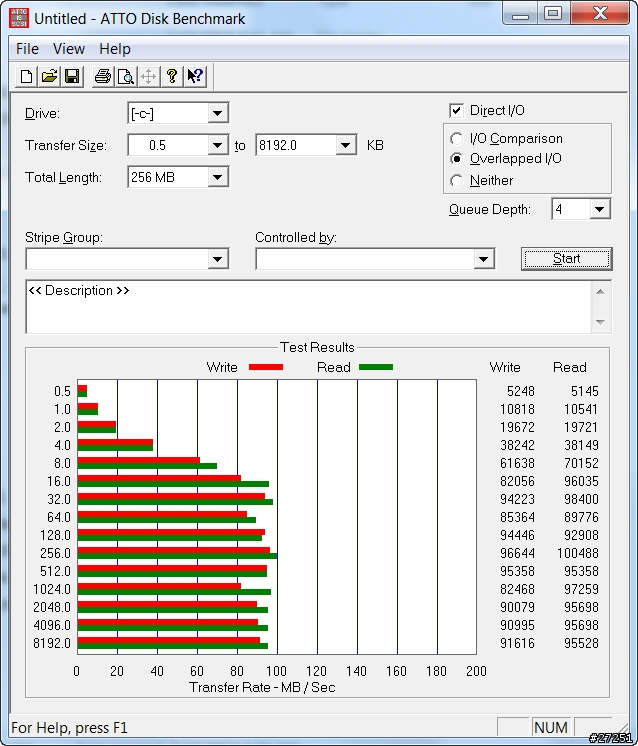
Task: Click the New document toolbar icon
Action: (26, 77)
